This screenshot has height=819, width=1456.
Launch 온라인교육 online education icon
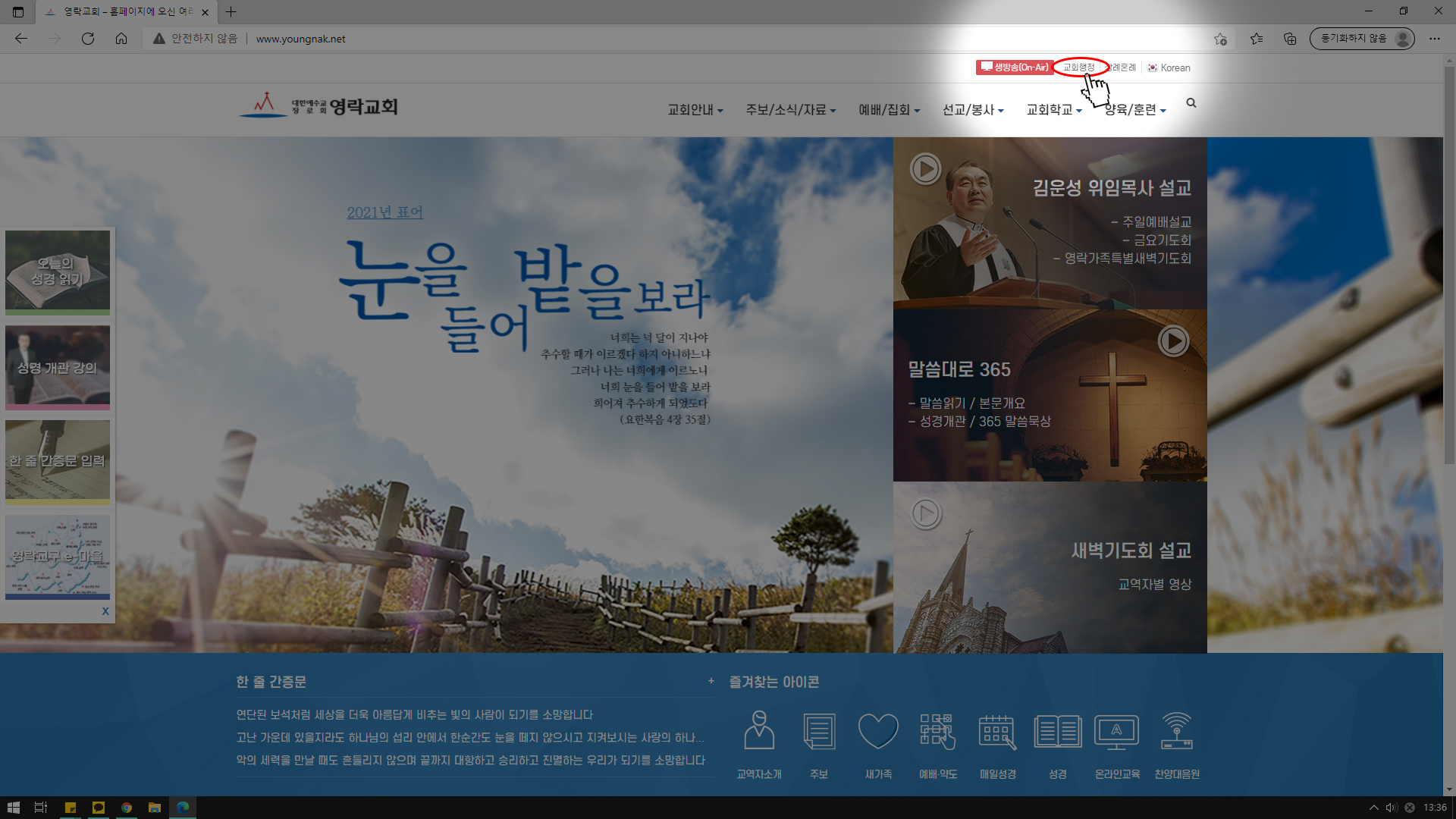1117,730
